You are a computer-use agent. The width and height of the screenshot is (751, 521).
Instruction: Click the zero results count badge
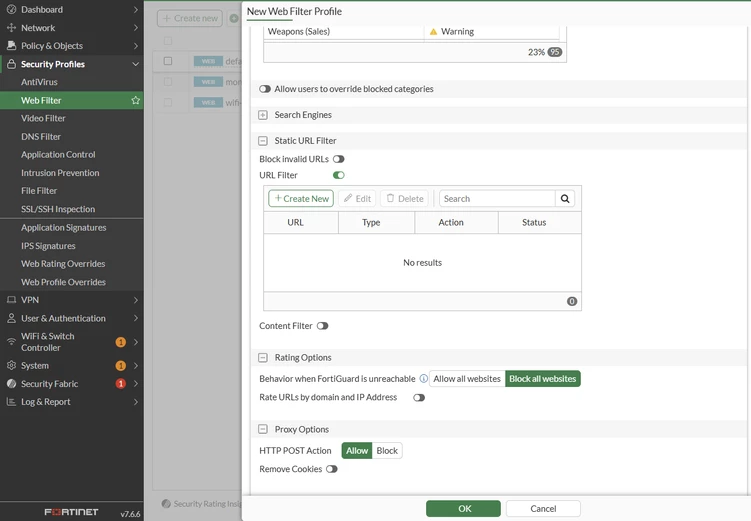pos(572,301)
